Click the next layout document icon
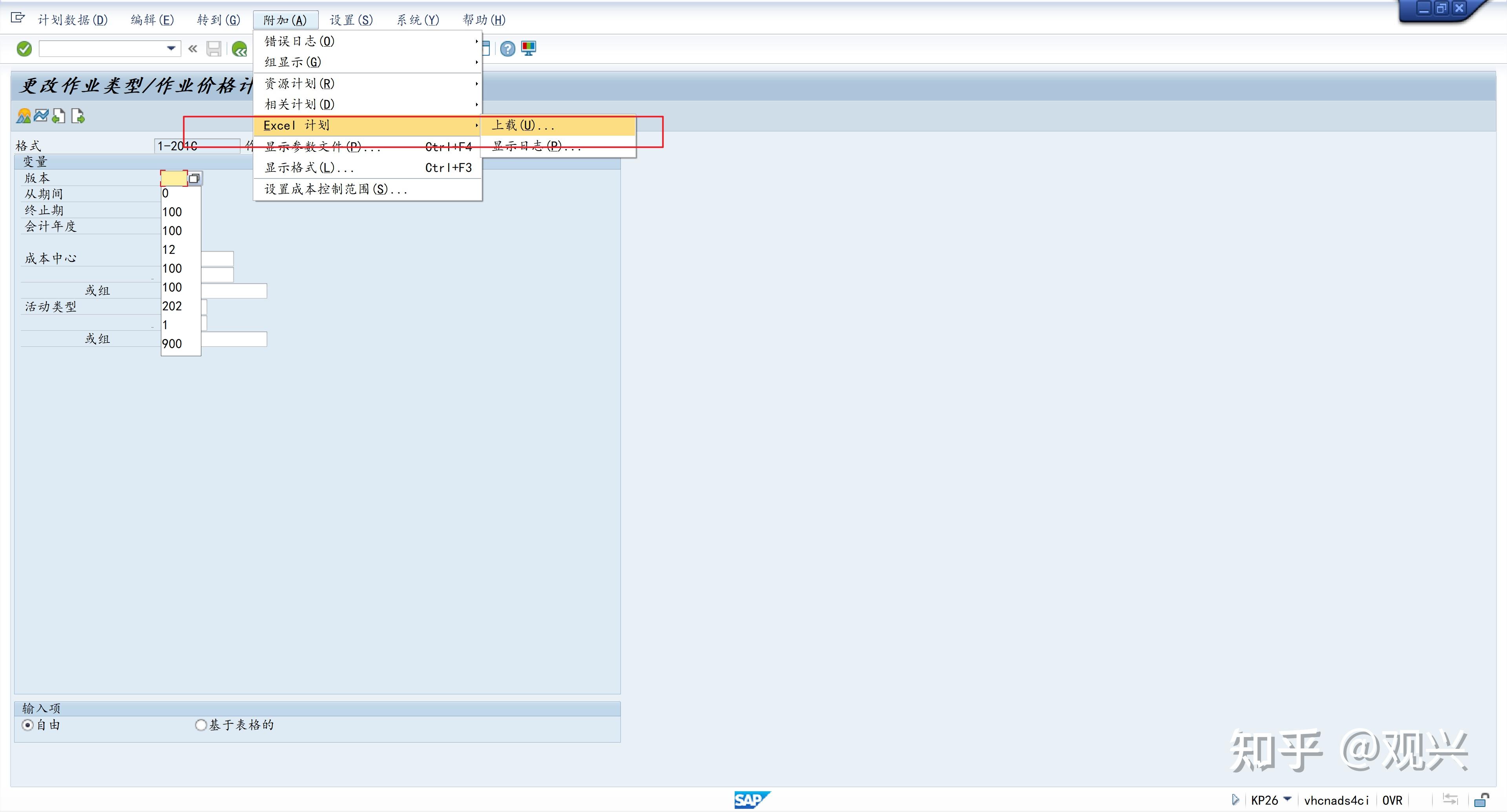 click(78, 116)
